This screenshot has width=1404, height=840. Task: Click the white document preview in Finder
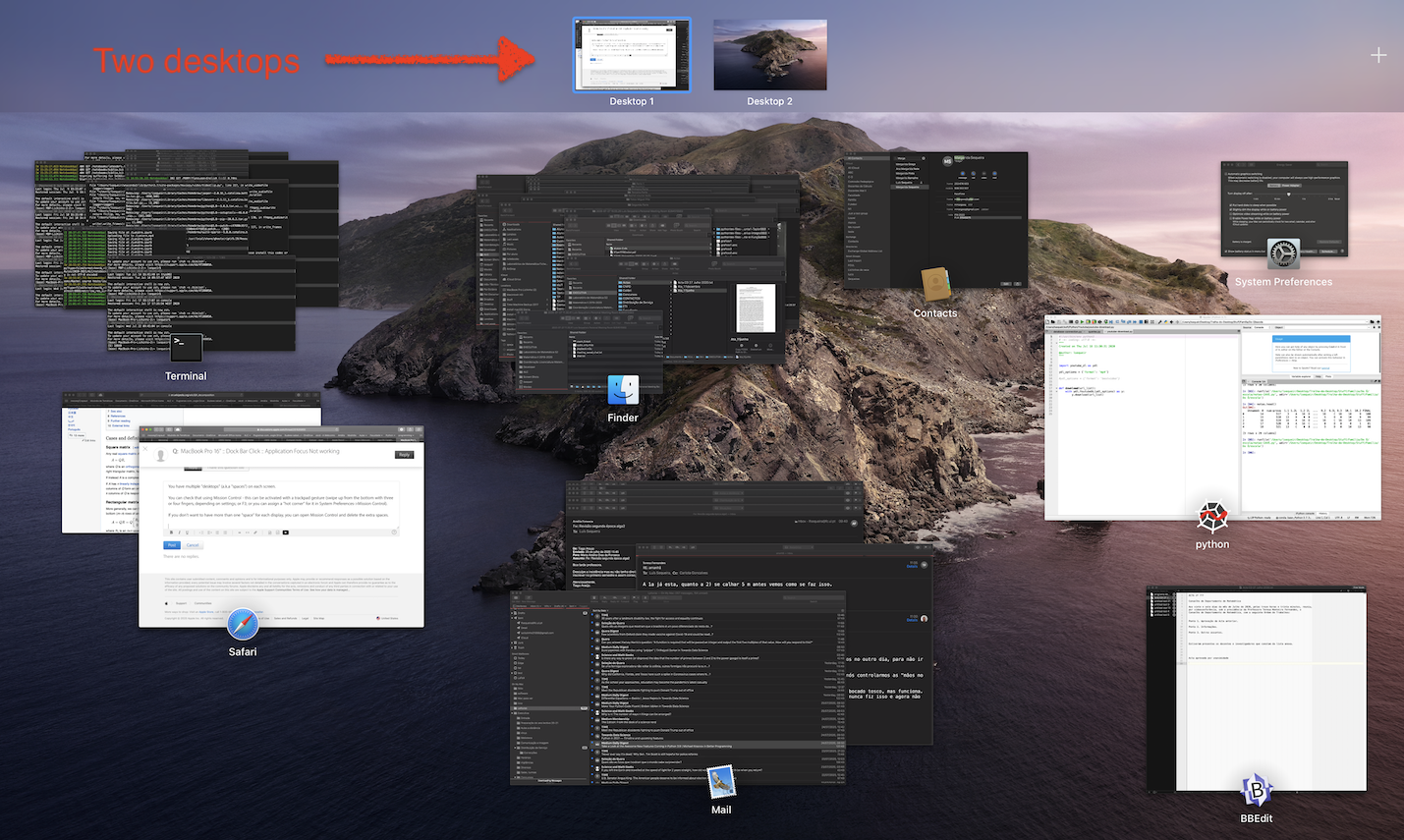tap(755, 308)
